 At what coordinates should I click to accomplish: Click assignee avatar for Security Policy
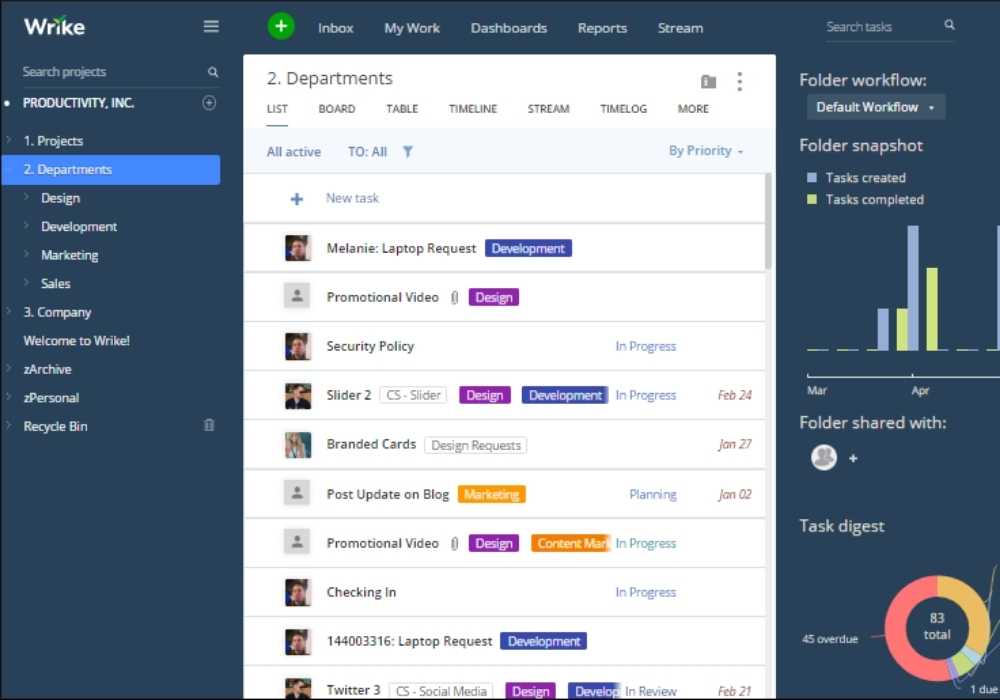pos(297,346)
